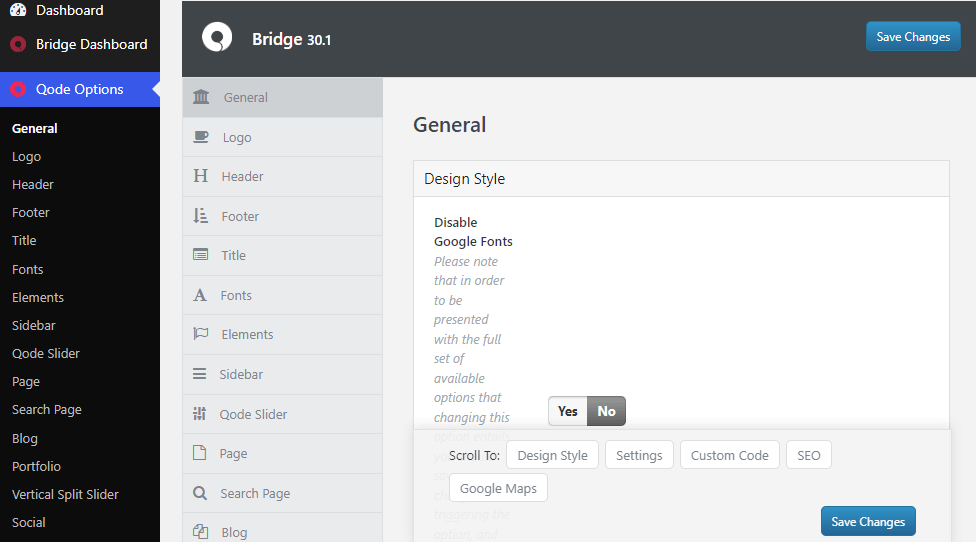Click the General page heading
The width and height of the screenshot is (976, 542).
(x=449, y=125)
